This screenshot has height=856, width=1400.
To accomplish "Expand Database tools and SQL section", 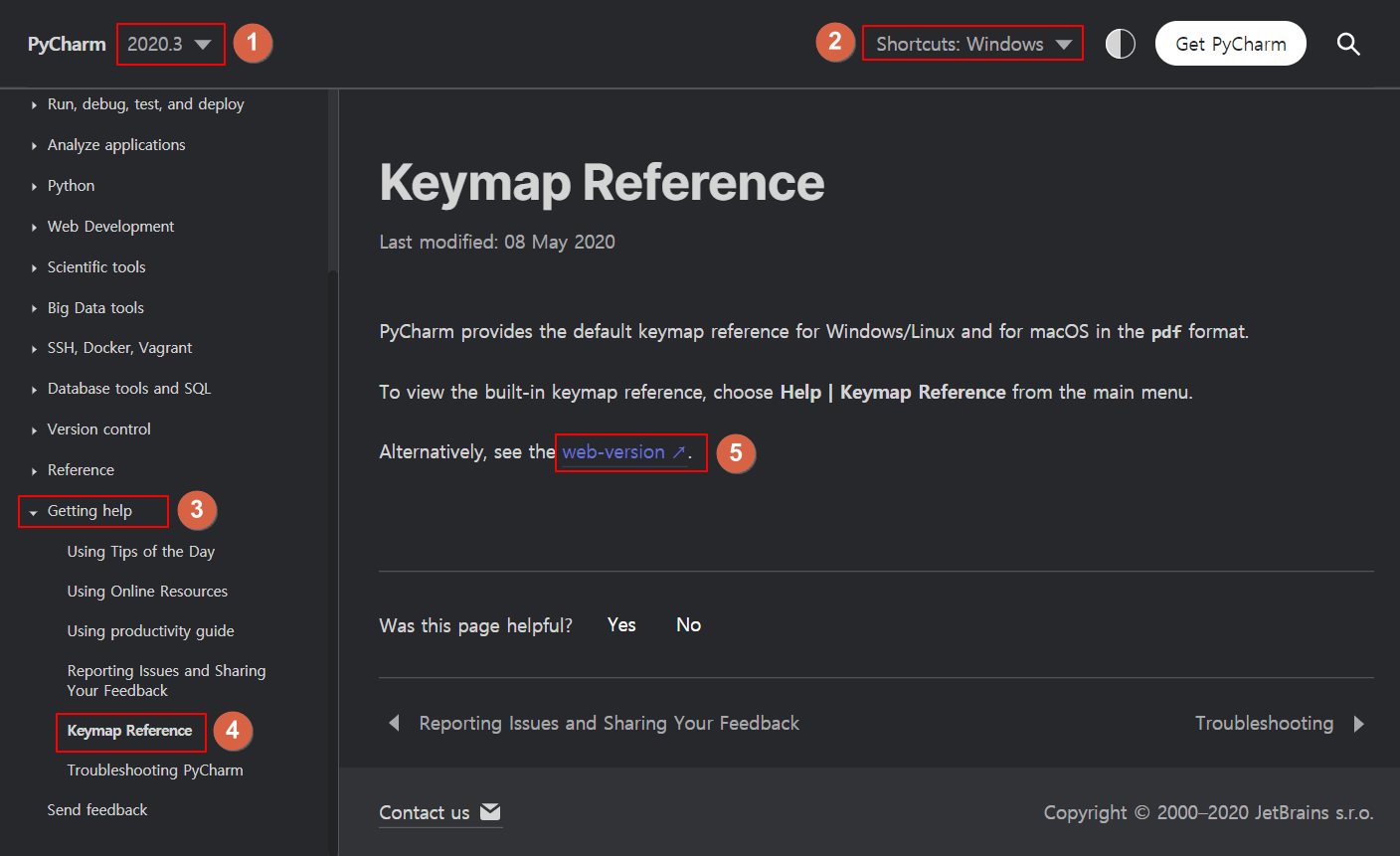I will (x=129, y=389).
